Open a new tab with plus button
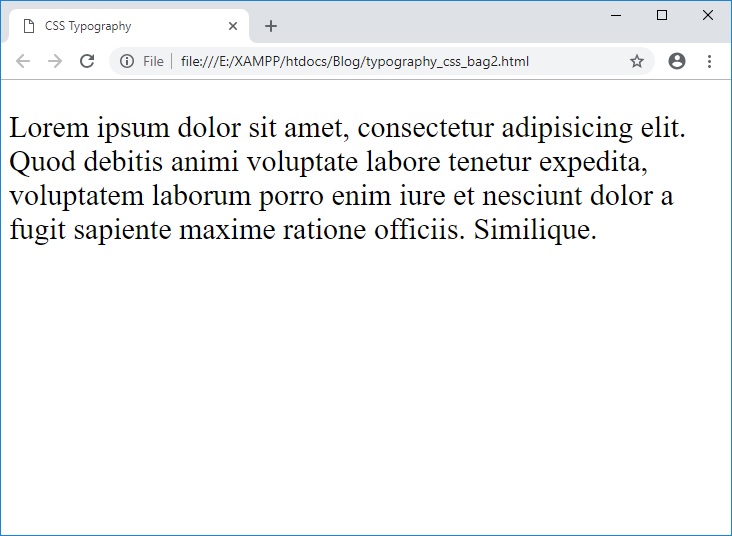Screen dimensions: 732x536 pos(271,26)
